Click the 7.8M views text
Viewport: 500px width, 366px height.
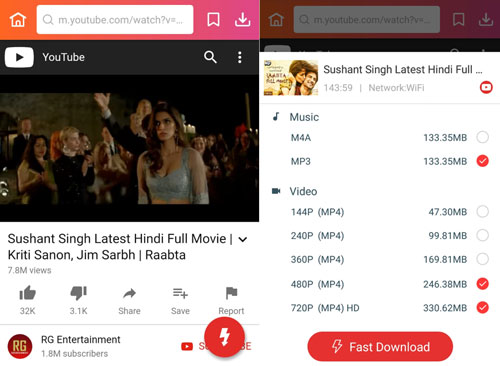[x=30, y=270]
